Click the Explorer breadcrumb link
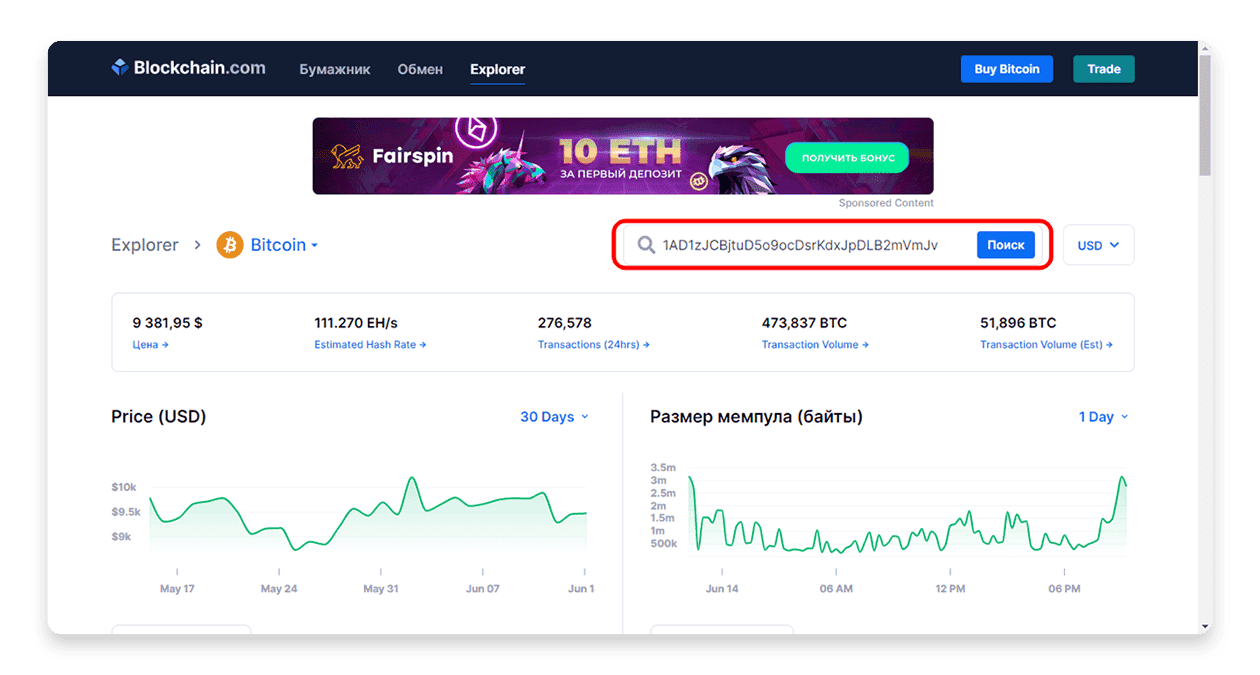 coord(145,245)
